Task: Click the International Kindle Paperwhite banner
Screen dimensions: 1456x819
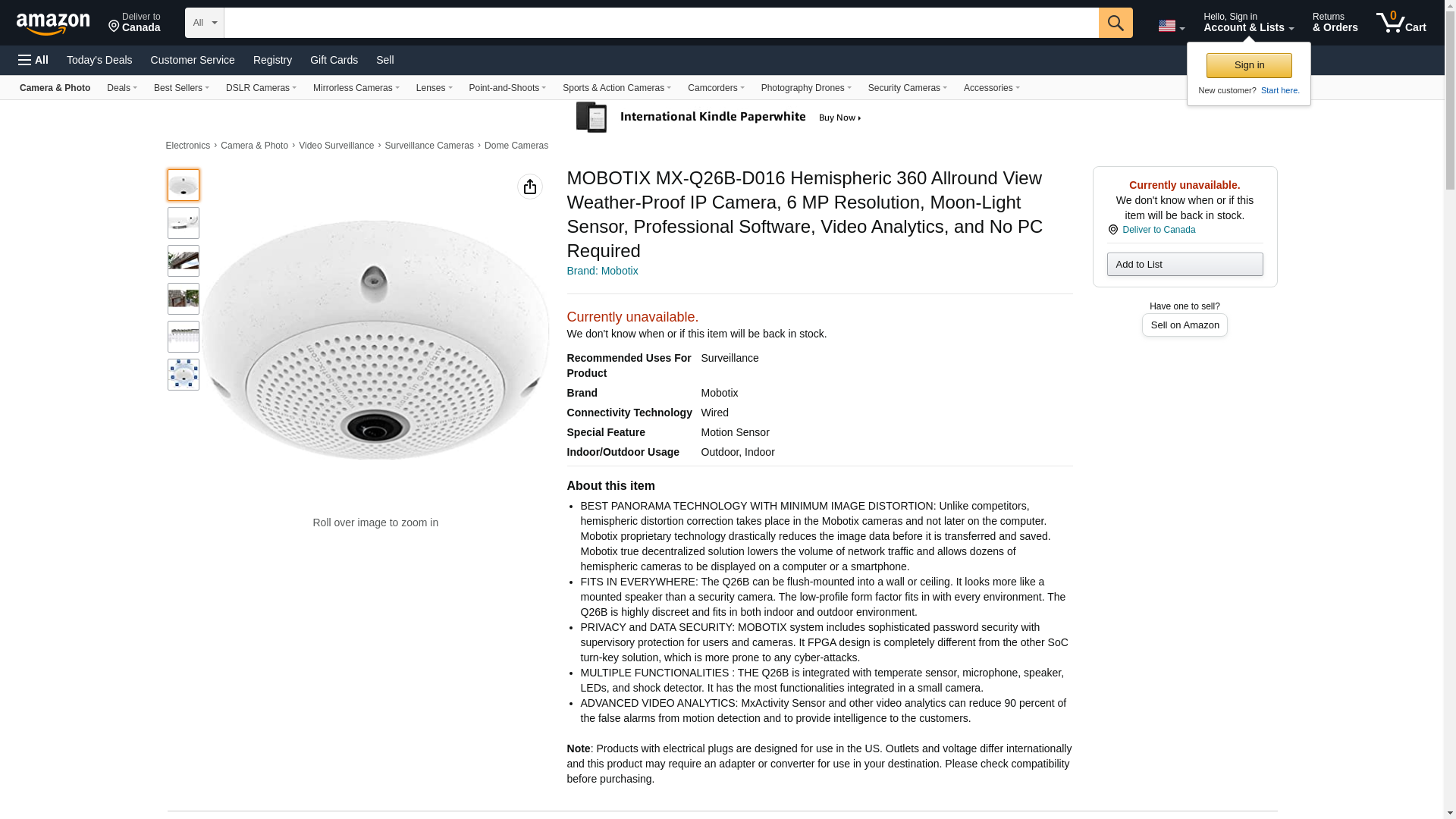Action: (x=719, y=118)
